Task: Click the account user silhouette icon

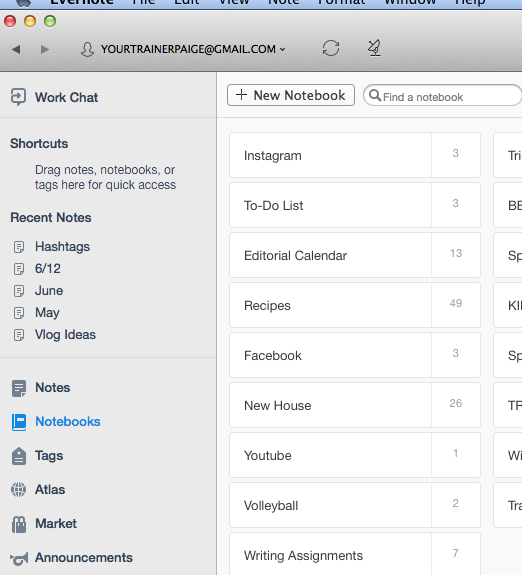Action: click(87, 49)
